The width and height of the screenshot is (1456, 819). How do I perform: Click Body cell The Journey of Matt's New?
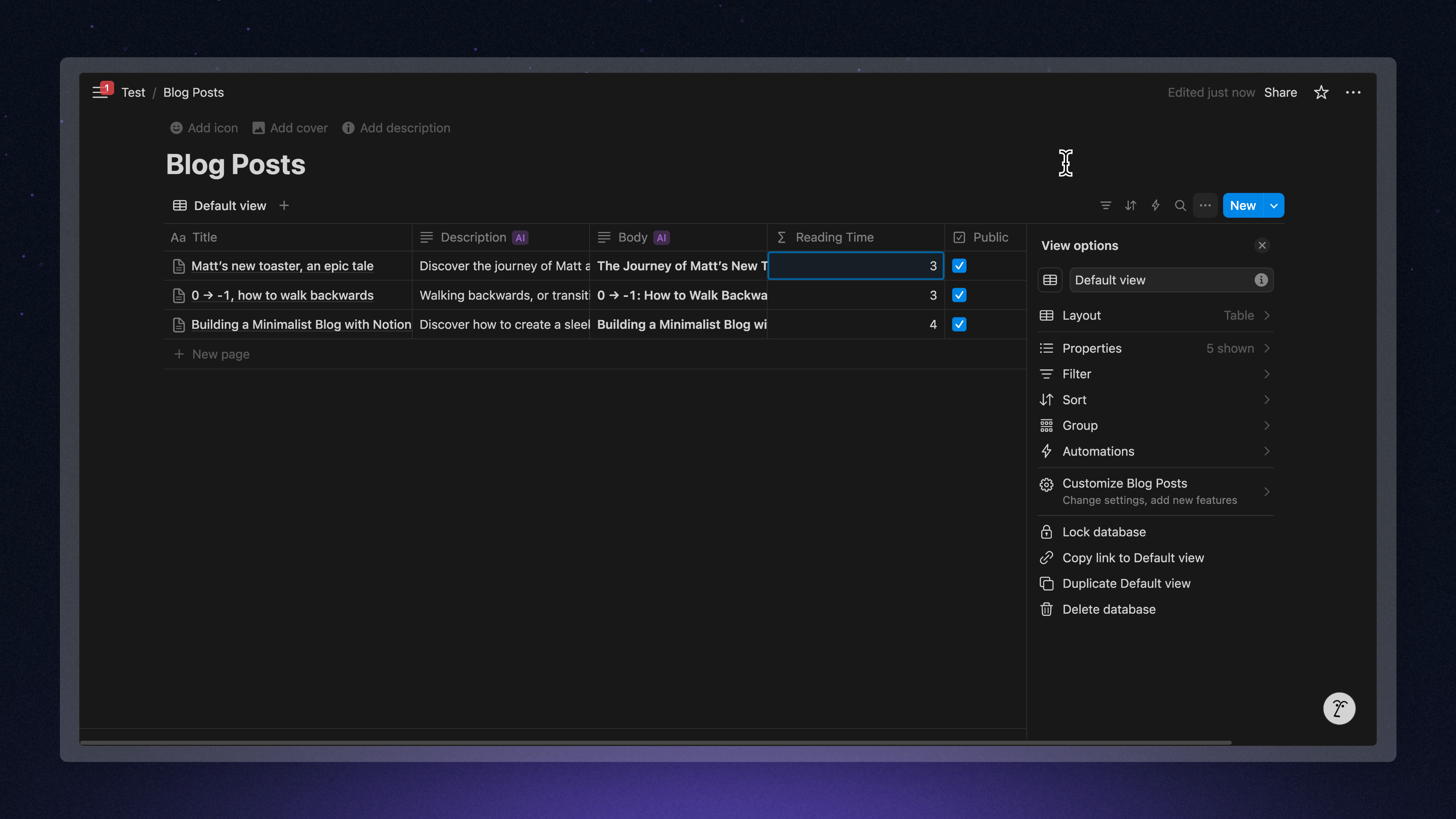tap(678, 266)
